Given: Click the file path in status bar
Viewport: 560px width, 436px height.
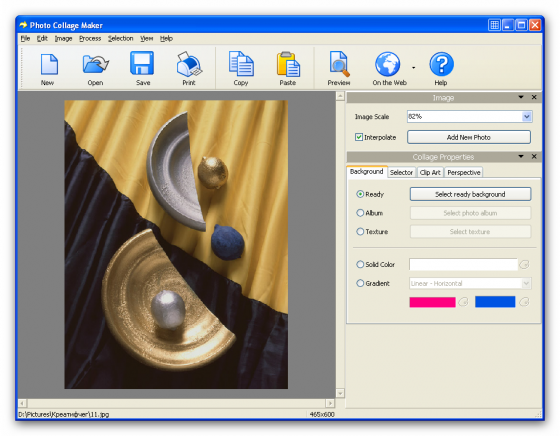Looking at the screenshot, I should point(64,414).
